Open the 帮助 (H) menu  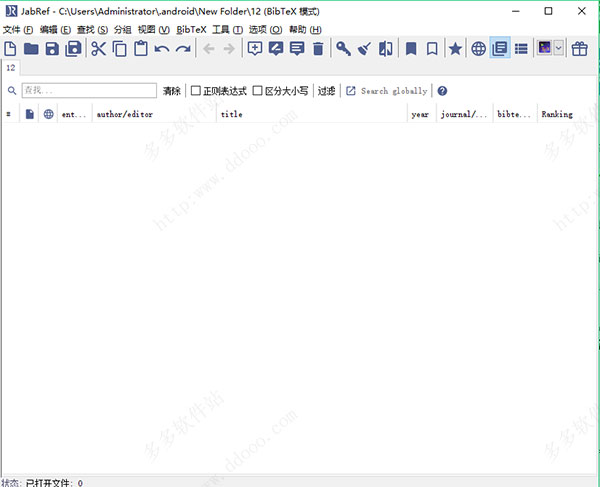(x=305, y=29)
